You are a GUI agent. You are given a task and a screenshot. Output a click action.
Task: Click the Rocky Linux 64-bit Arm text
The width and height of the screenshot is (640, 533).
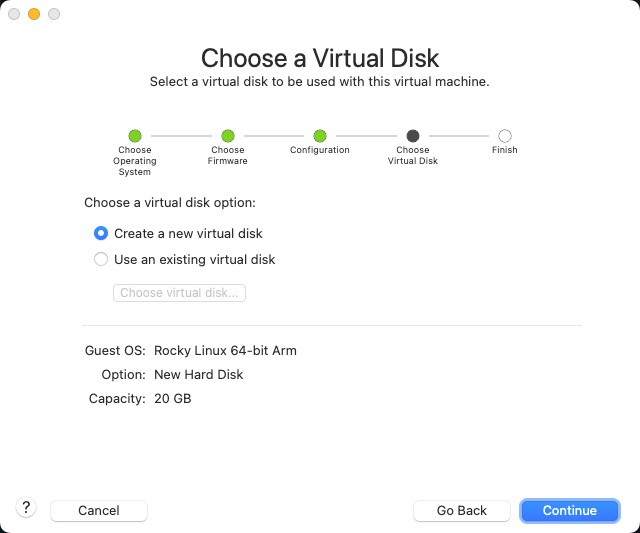pos(225,351)
